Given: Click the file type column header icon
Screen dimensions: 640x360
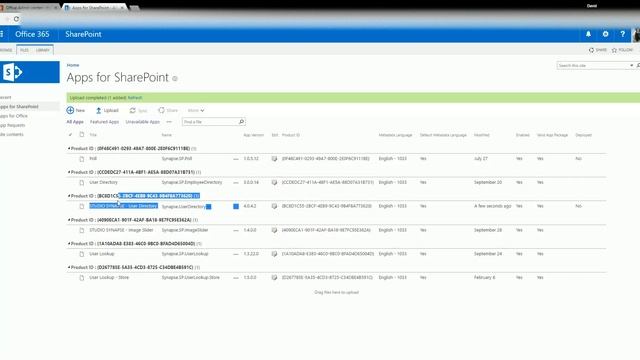Looking at the screenshot, I should [x=82, y=135].
